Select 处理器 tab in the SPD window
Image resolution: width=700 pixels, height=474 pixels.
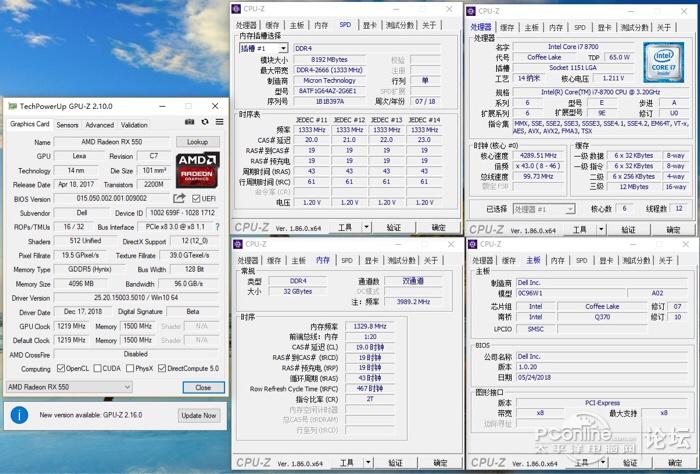[x=246, y=25]
